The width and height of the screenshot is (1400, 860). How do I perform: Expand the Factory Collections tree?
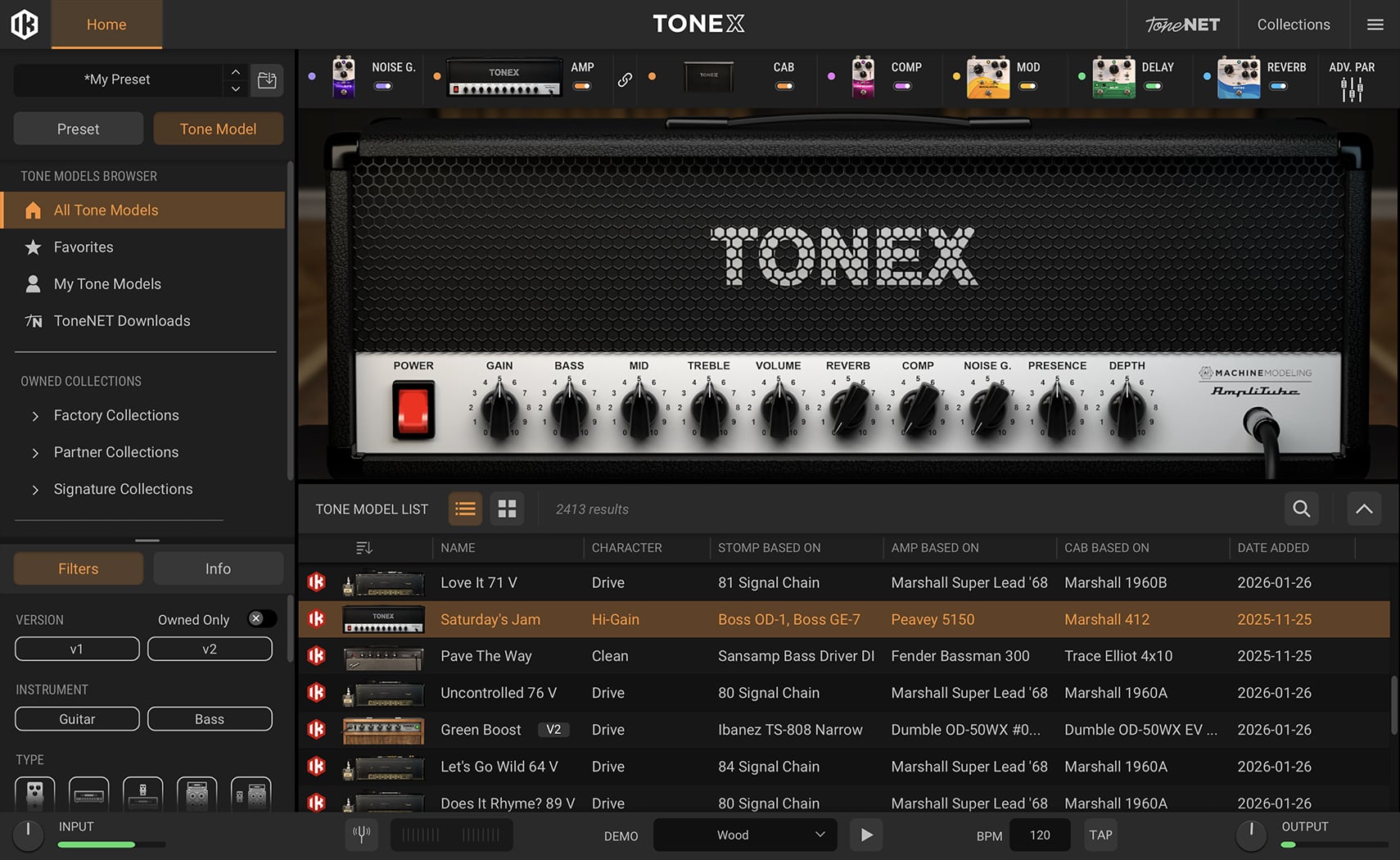point(35,416)
